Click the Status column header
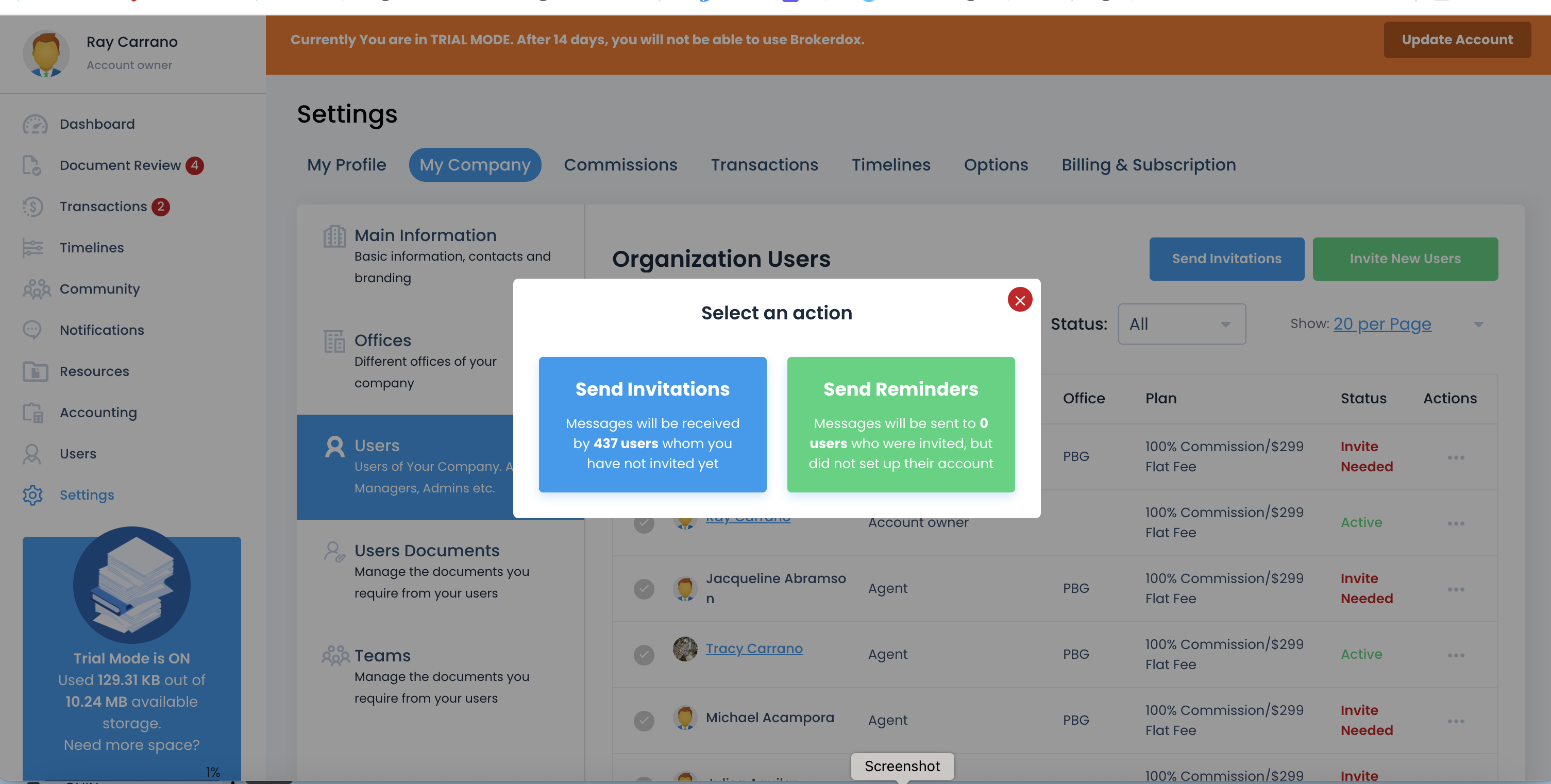 click(1362, 399)
